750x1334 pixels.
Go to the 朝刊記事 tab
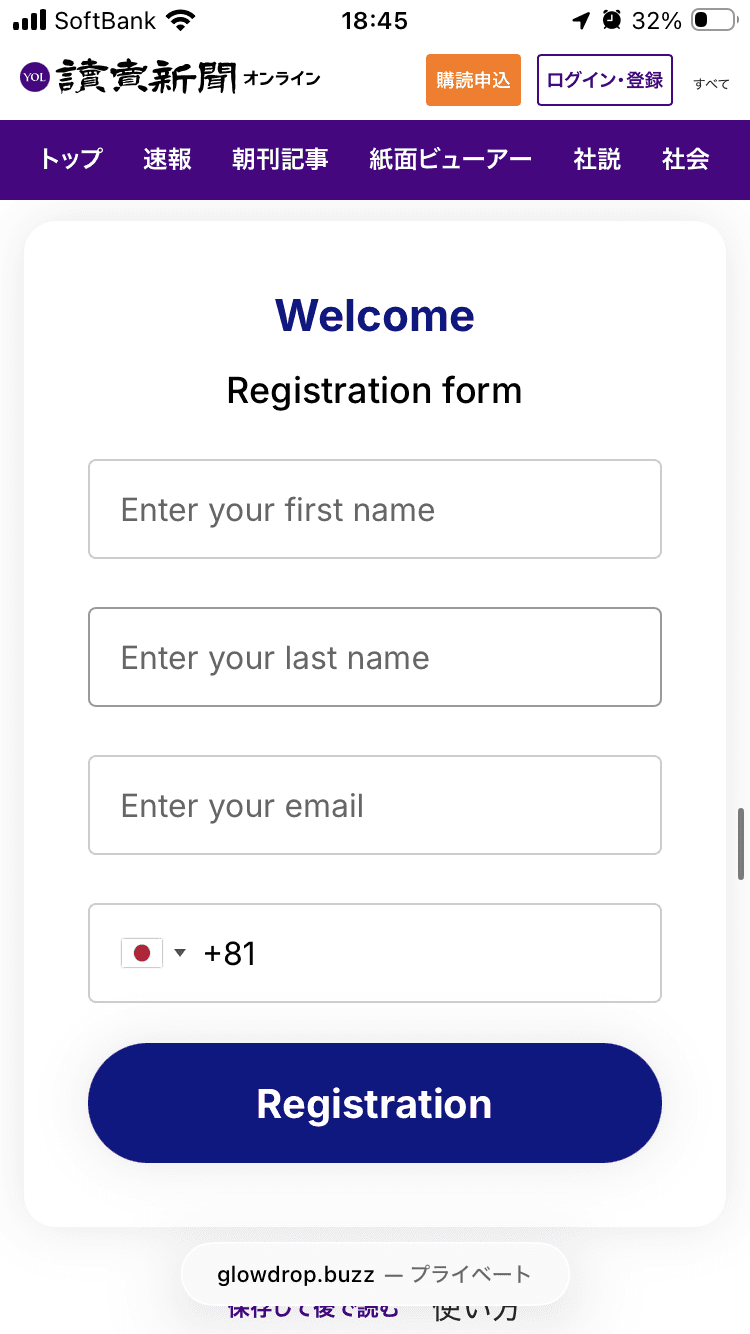click(x=280, y=159)
